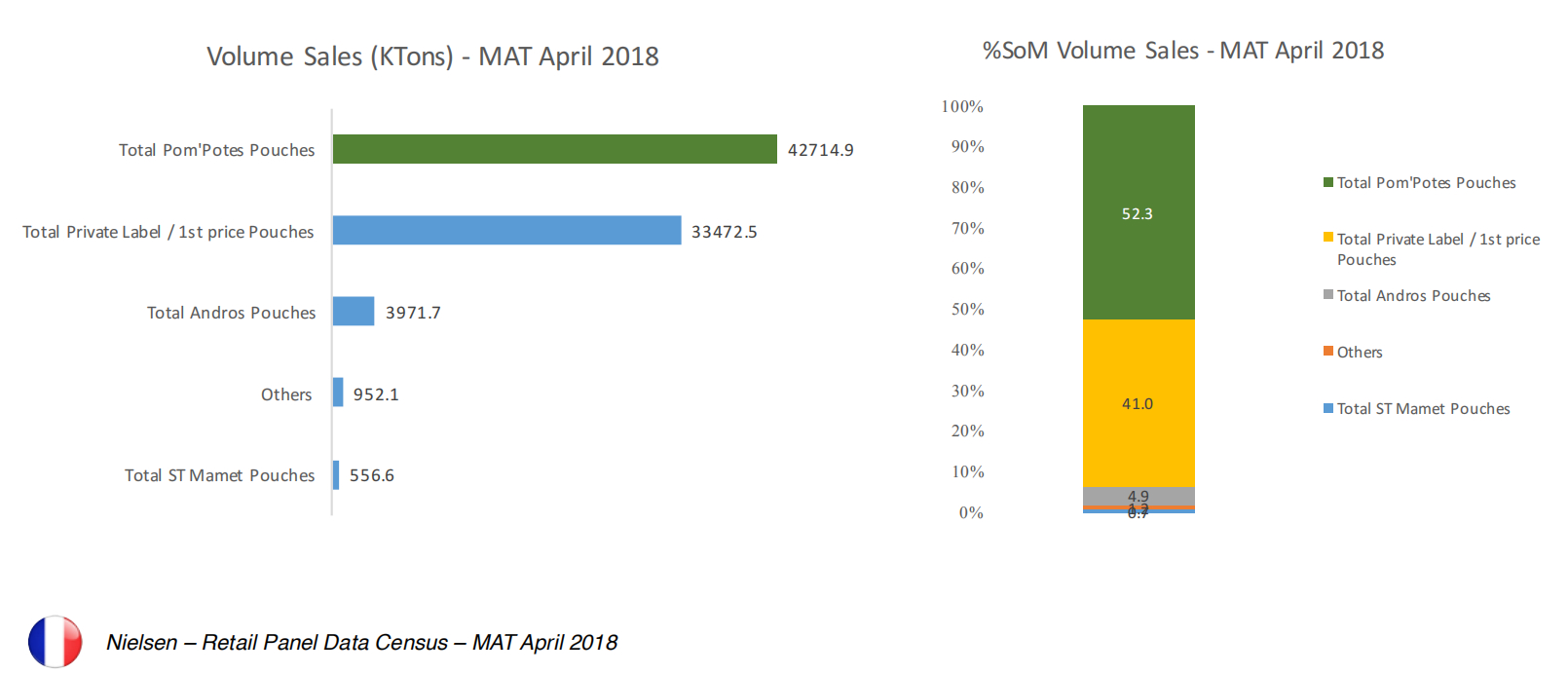Click the '90%' axis tick label
This screenshot has height=675, width=1568.
tap(968, 146)
